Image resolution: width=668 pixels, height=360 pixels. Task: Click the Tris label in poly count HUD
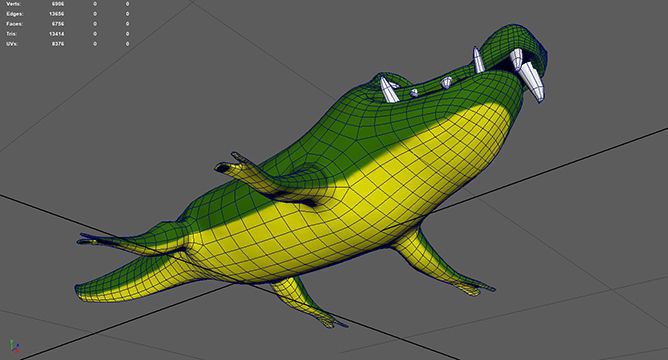12,34
